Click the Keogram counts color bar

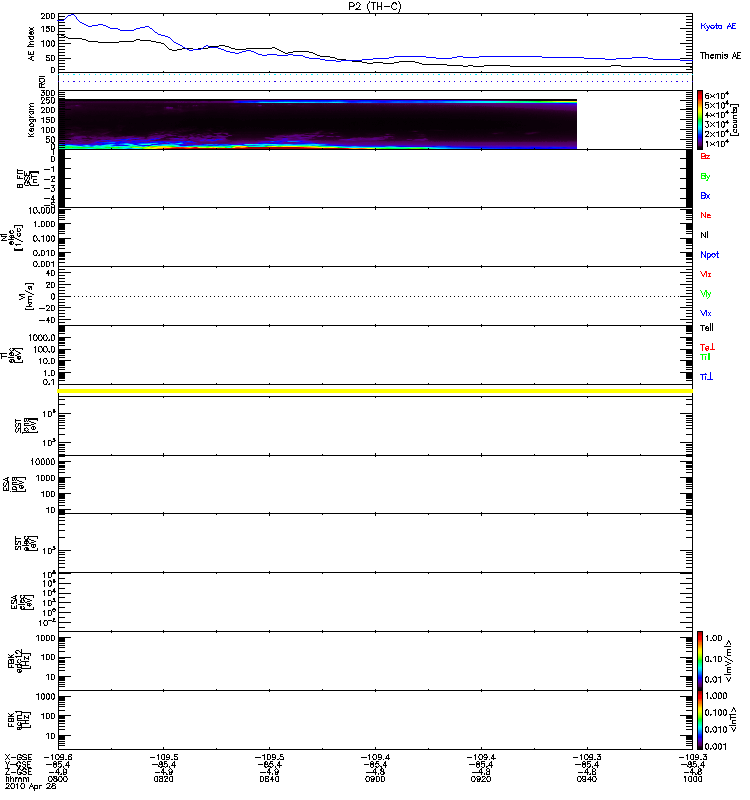click(x=700, y=120)
